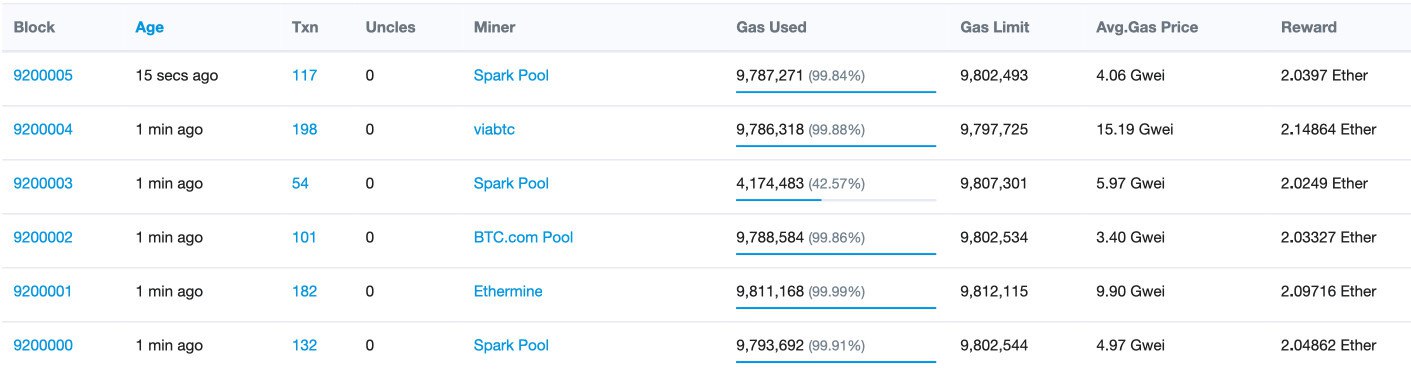This screenshot has height=375, width=1411.
Task: Select the Miner column header
Action: 495,27
